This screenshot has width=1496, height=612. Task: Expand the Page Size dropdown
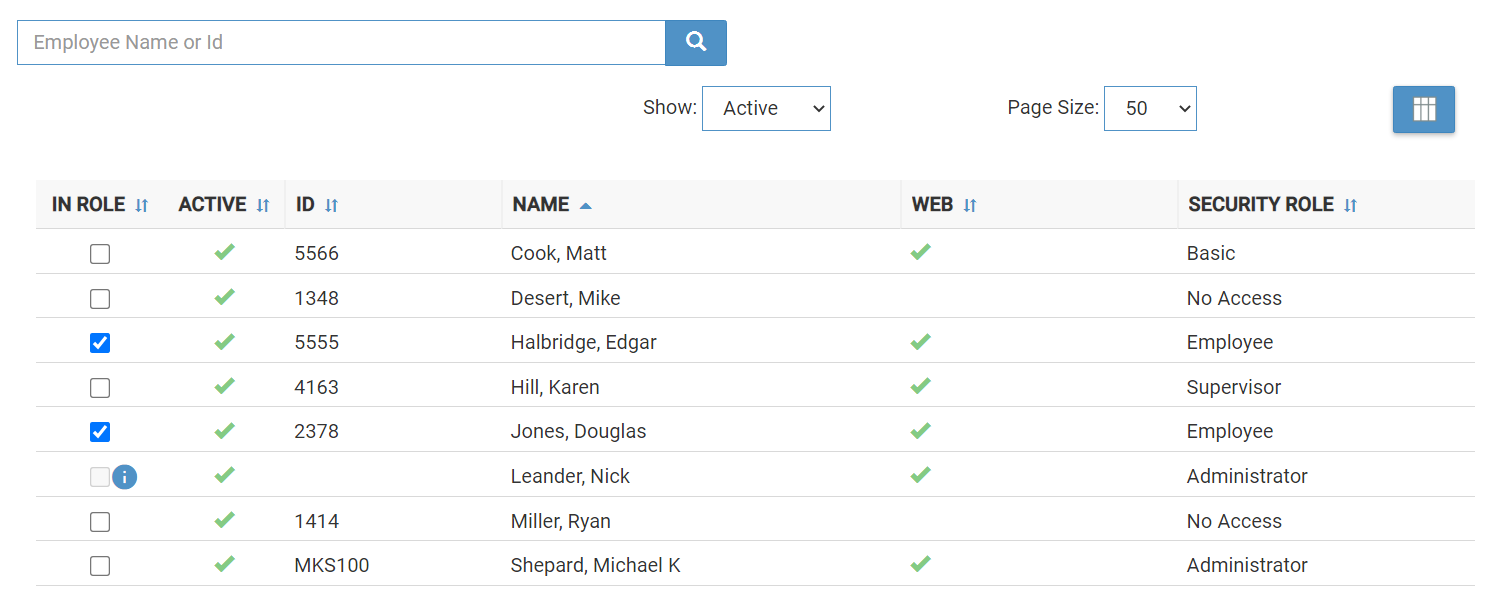[x=1150, y=108]
